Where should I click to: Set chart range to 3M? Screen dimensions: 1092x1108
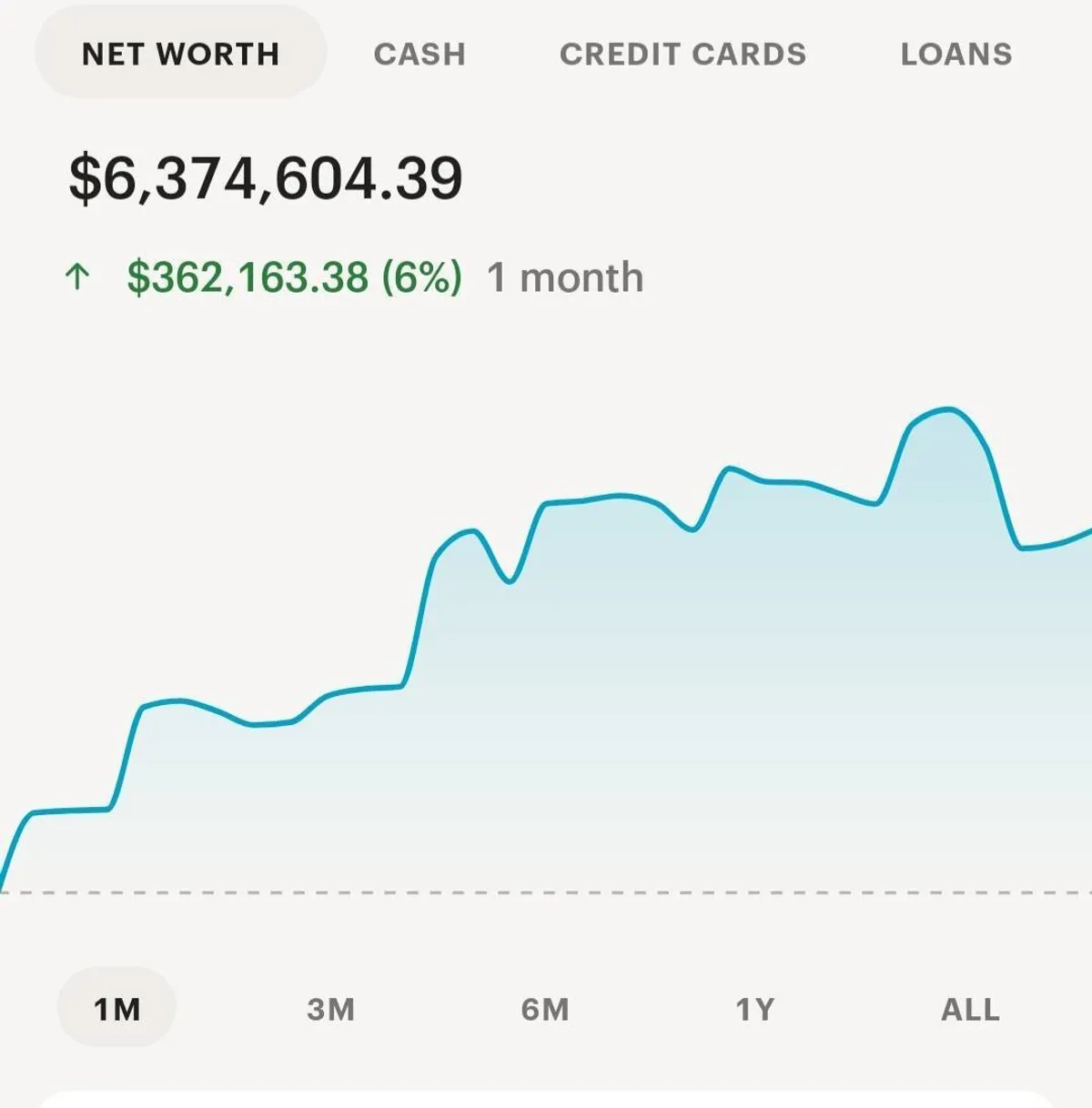330,1009
